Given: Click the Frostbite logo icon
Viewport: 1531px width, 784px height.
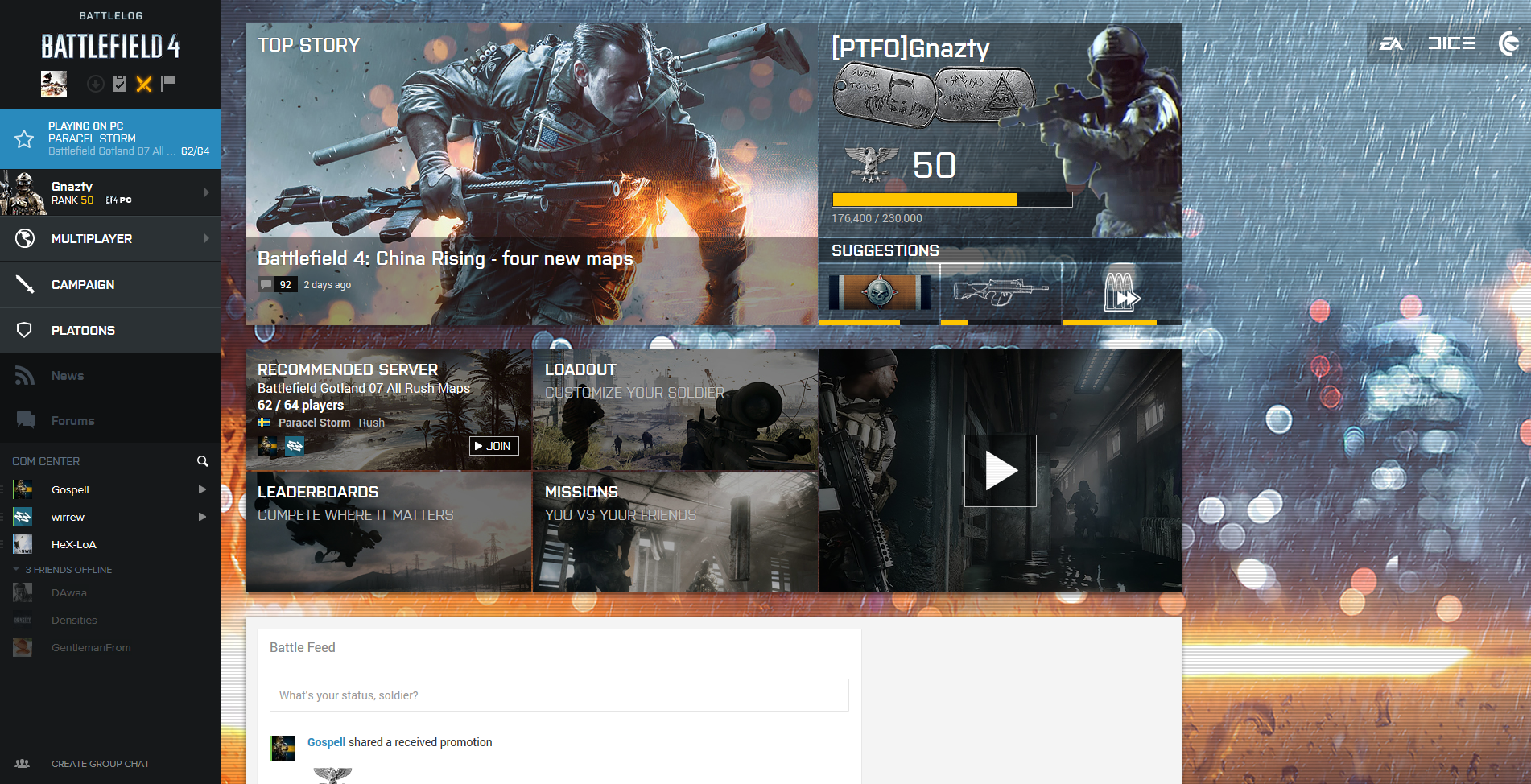Looking at the screenshot, I should pyautogui.click(x=1509, y=43).
